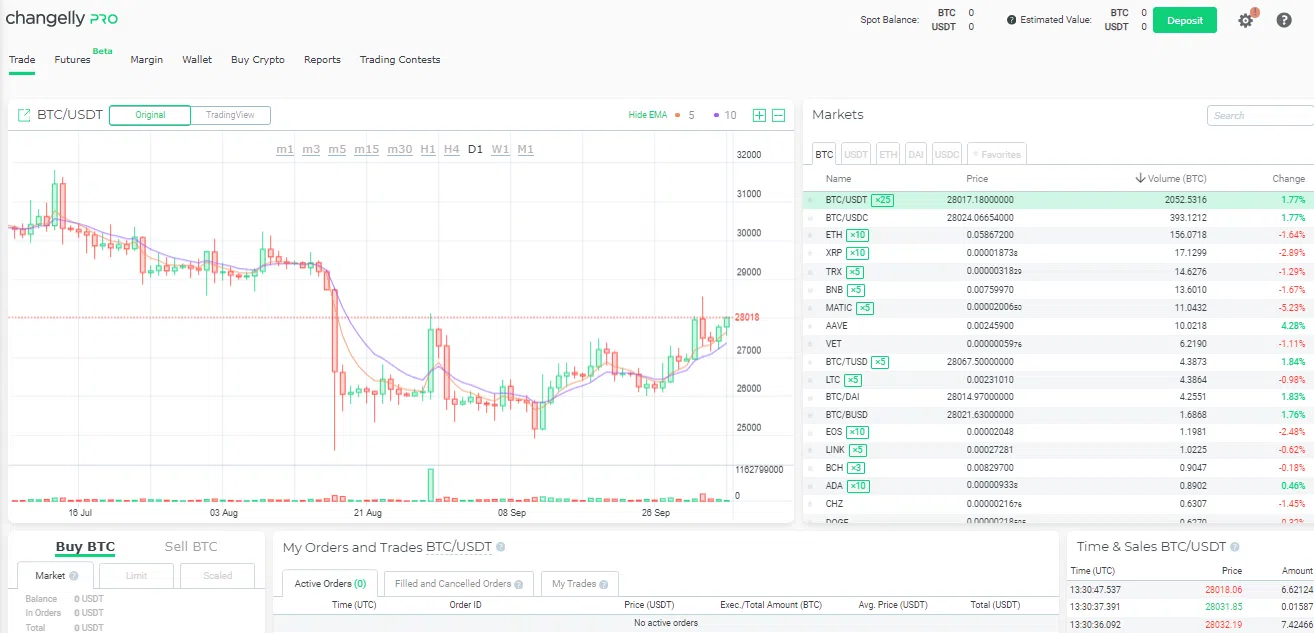
Task: Pop out the BTC/USDT chart icon
Action: [x=24, y=115]
